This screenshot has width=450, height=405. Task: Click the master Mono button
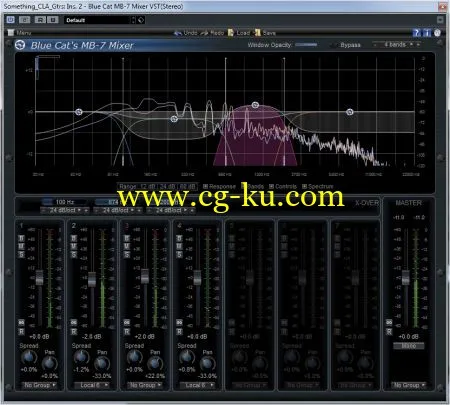click(x=409, y=346)
